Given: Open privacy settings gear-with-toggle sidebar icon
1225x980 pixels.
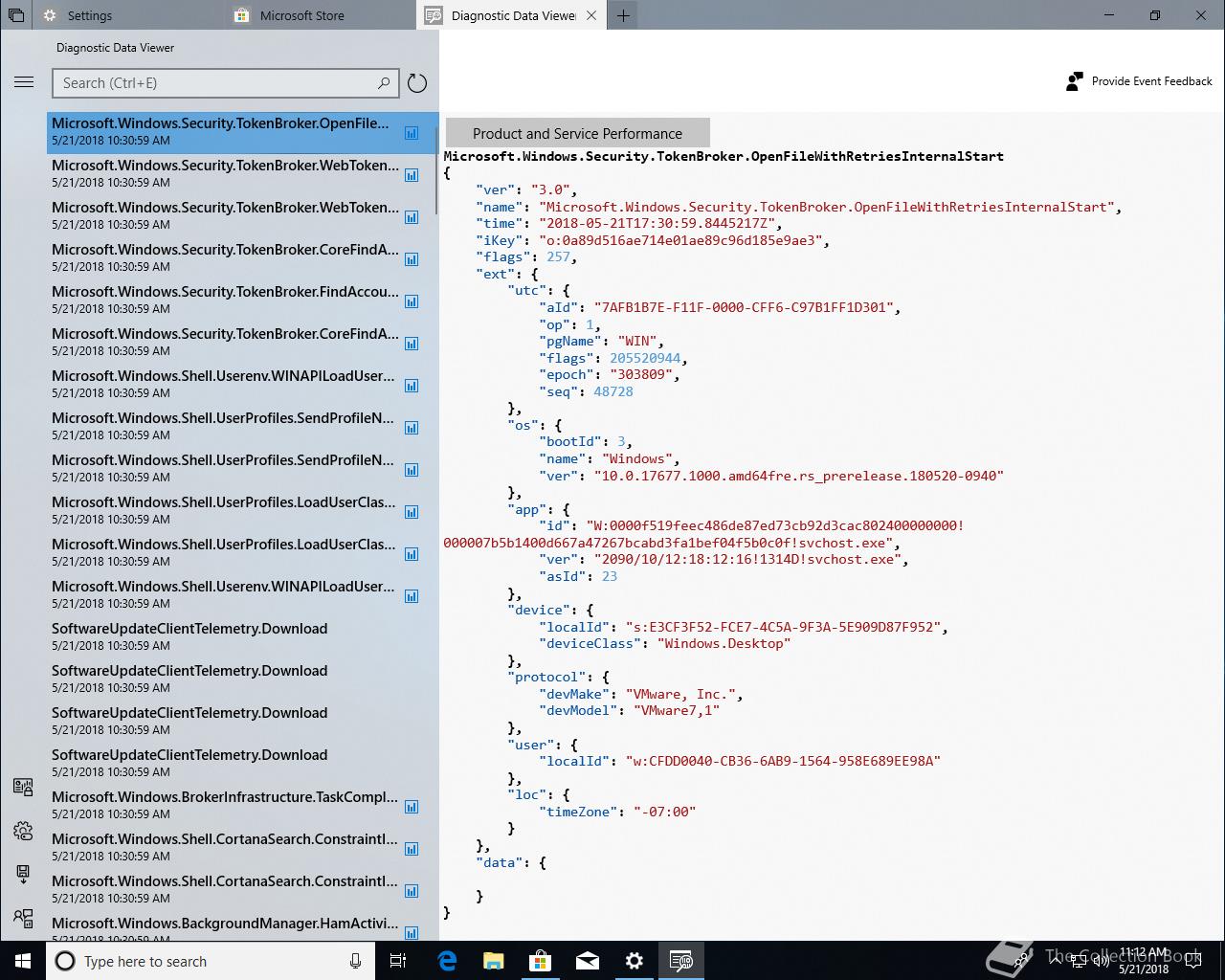Looking at the screenshot, I should tap(24, 831).
